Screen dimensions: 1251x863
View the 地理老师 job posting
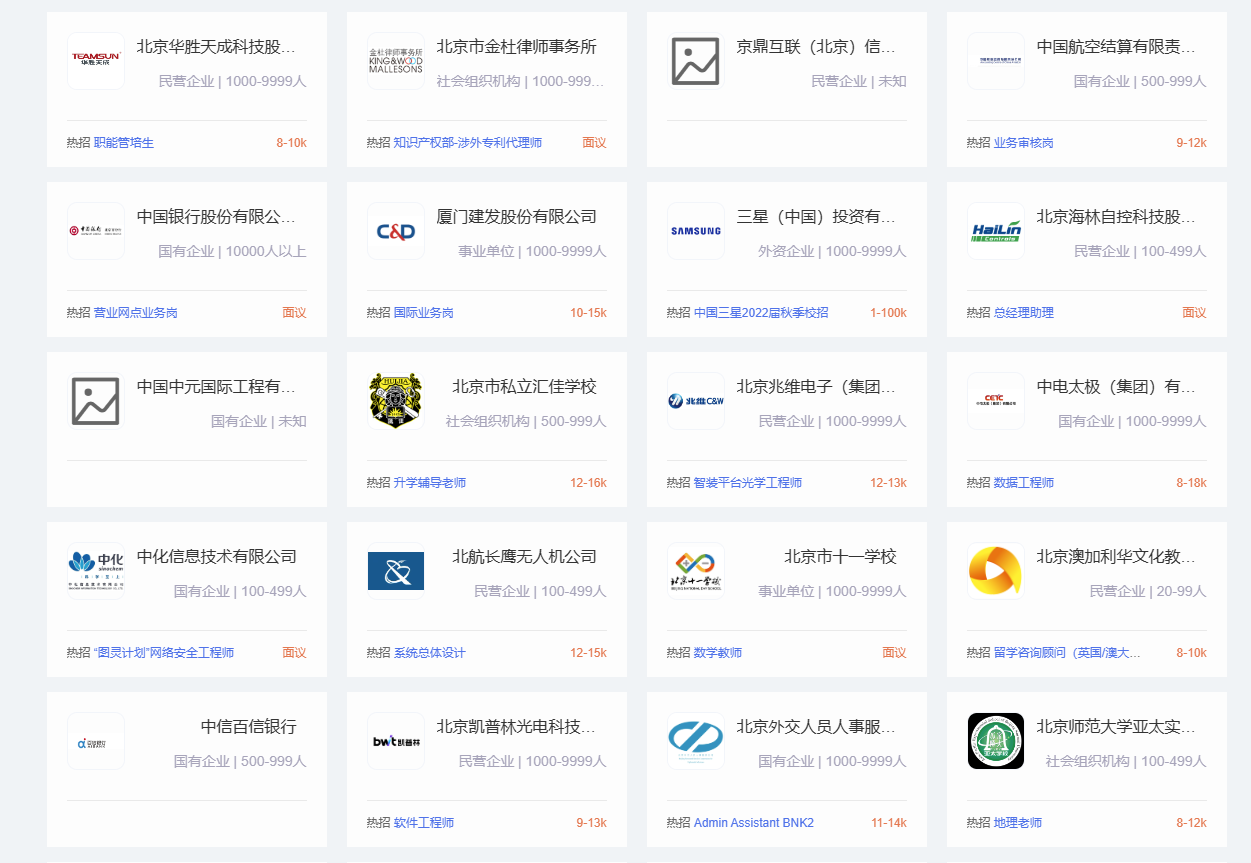1018,823
